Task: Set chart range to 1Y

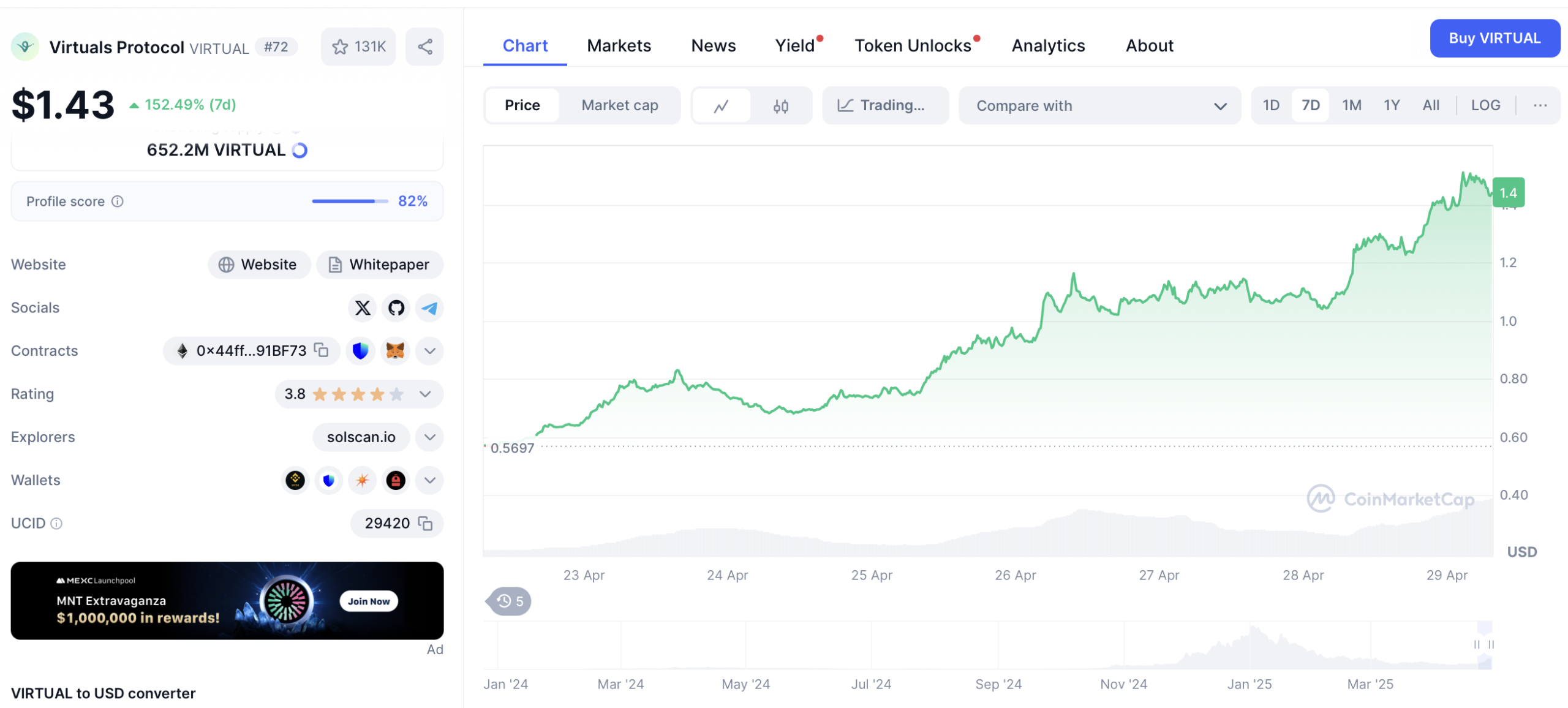Action: click(1392, 105)
